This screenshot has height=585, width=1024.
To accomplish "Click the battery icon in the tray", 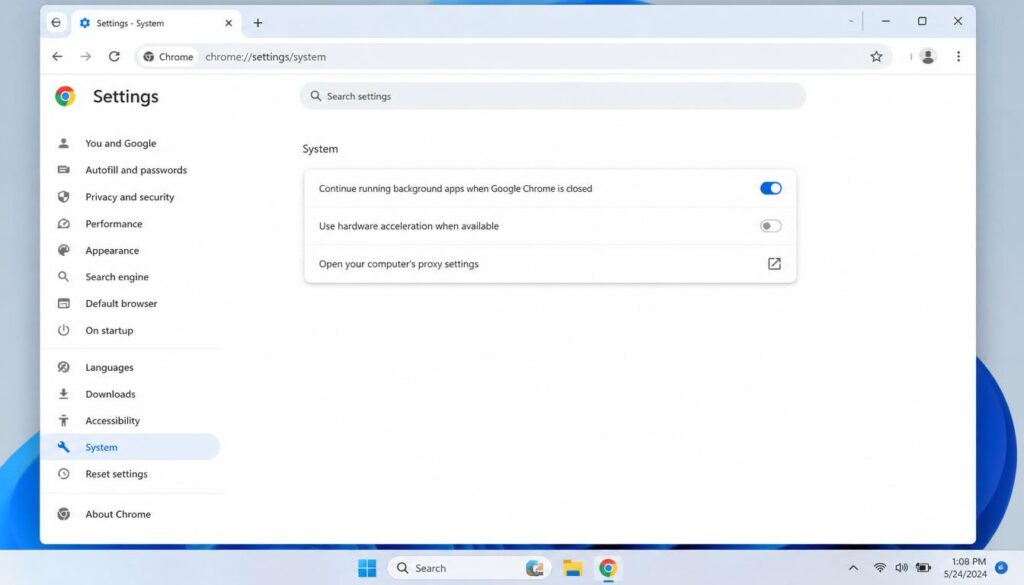I will pyautogui.click(x=923, y=568).
